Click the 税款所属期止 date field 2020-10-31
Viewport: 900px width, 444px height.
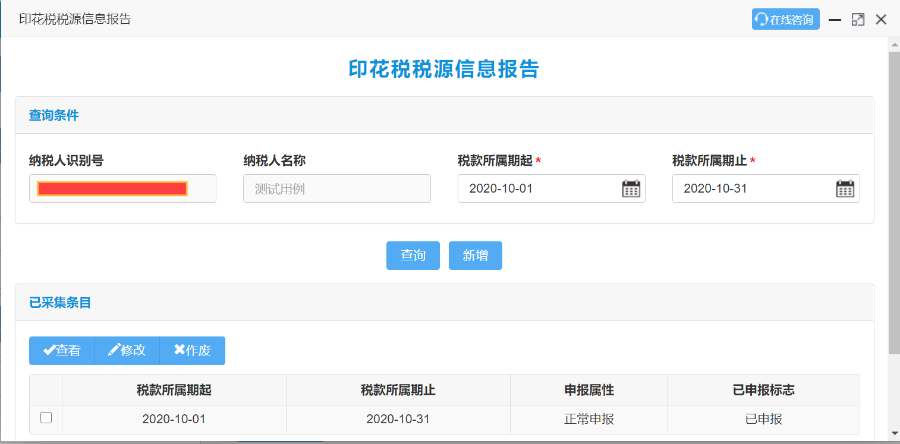point(766,188)
